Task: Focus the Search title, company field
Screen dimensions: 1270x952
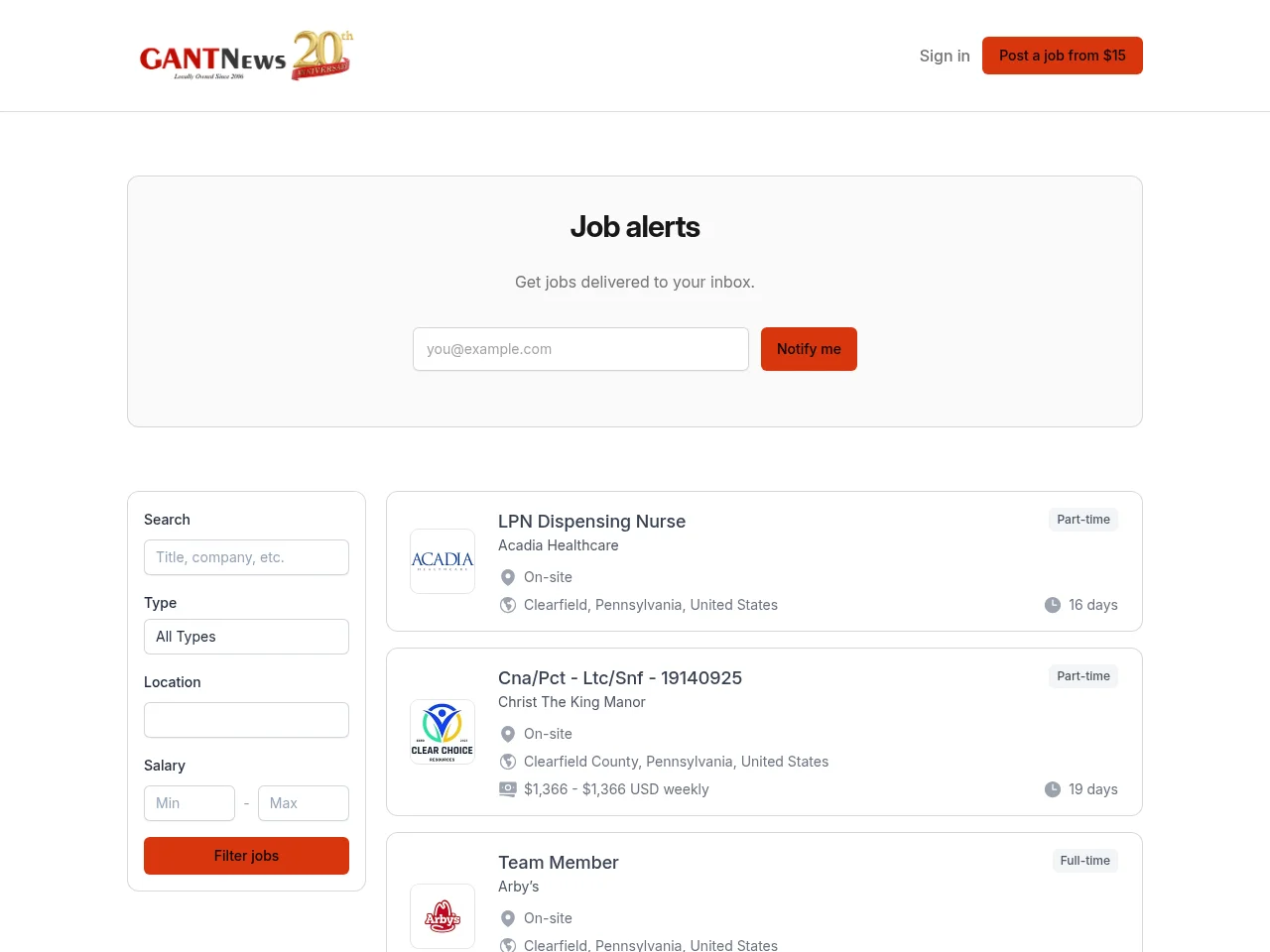Action: click(246, 557)
